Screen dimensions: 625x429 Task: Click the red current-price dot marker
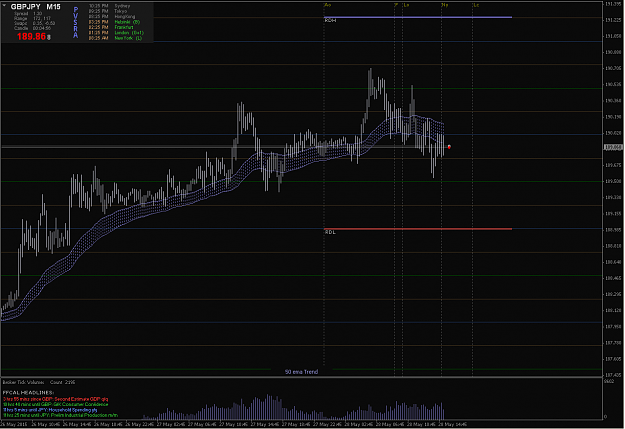pos(449,147)
